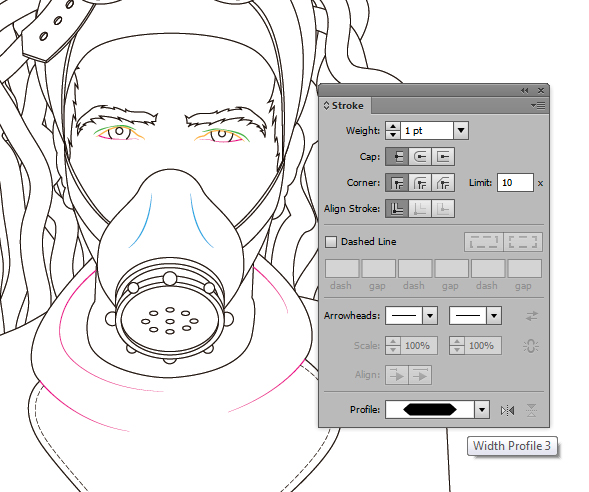Select the Butt Cap icon
The height and width of the screenshot is (492, 589).
397,157
